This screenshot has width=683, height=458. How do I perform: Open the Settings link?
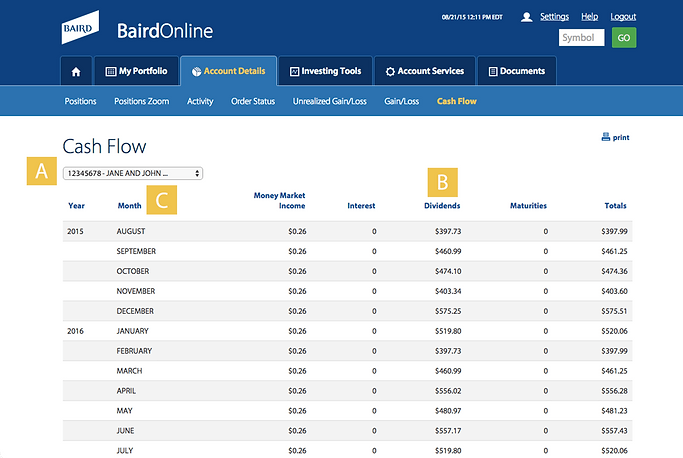coord(554,17)
